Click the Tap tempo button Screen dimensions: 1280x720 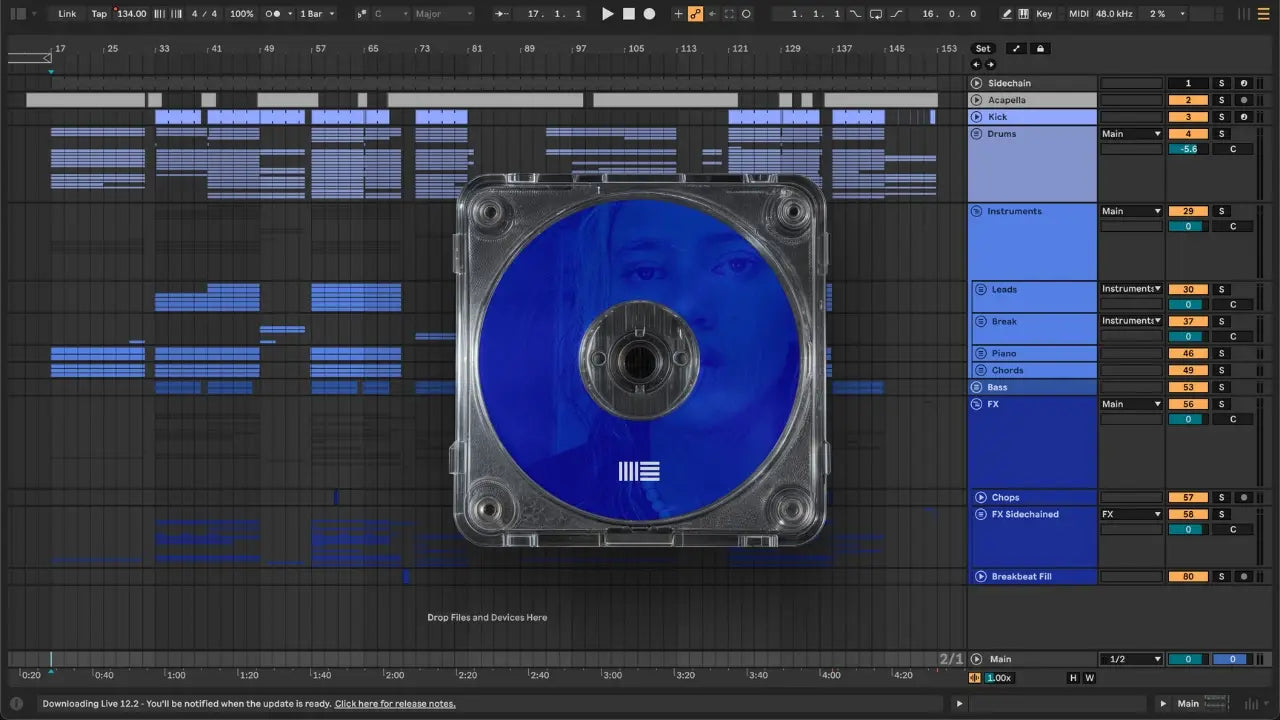coord(99,14)
